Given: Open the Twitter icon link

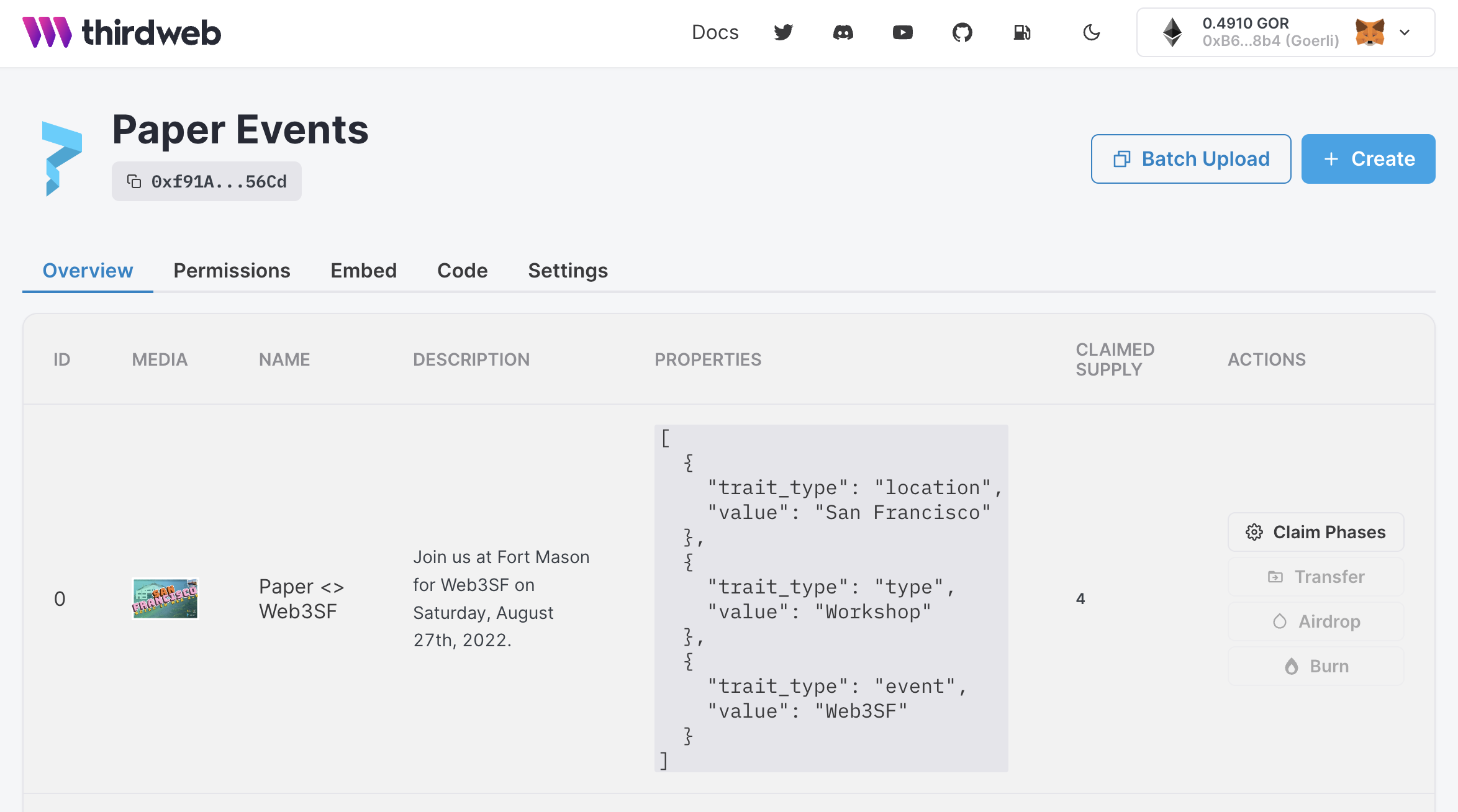Looking at the screenshot, I should pyautogui.click(x=783, y=32).
